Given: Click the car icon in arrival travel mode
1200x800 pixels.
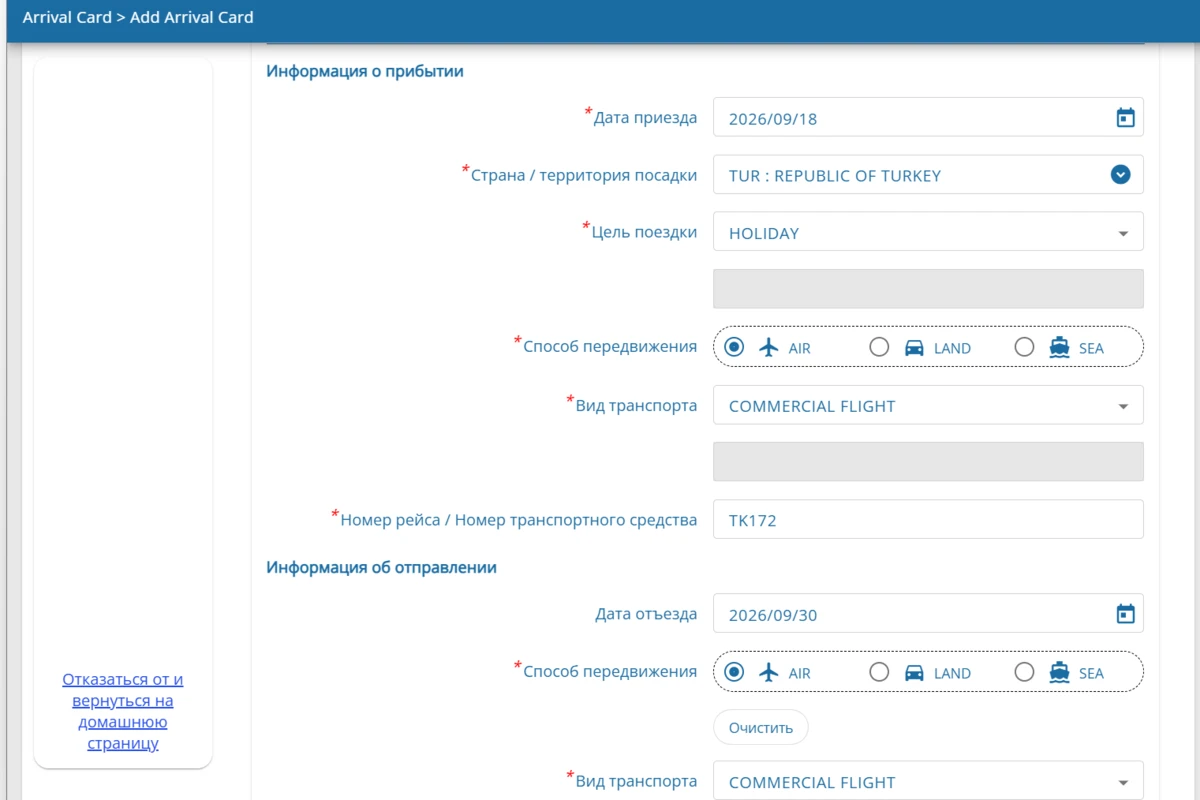Looking at the screenshot, I should (x=914, y=348).
